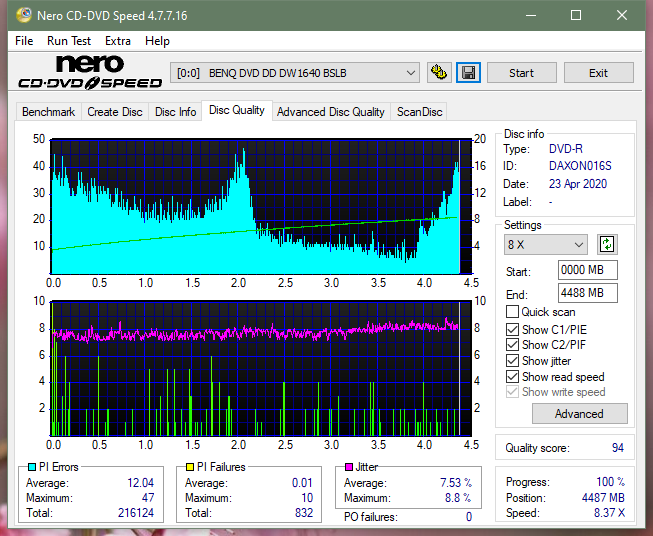Viewport: 653px width, 536px height.
Task: Click the Quality score value 94
Action: (618, 448)
